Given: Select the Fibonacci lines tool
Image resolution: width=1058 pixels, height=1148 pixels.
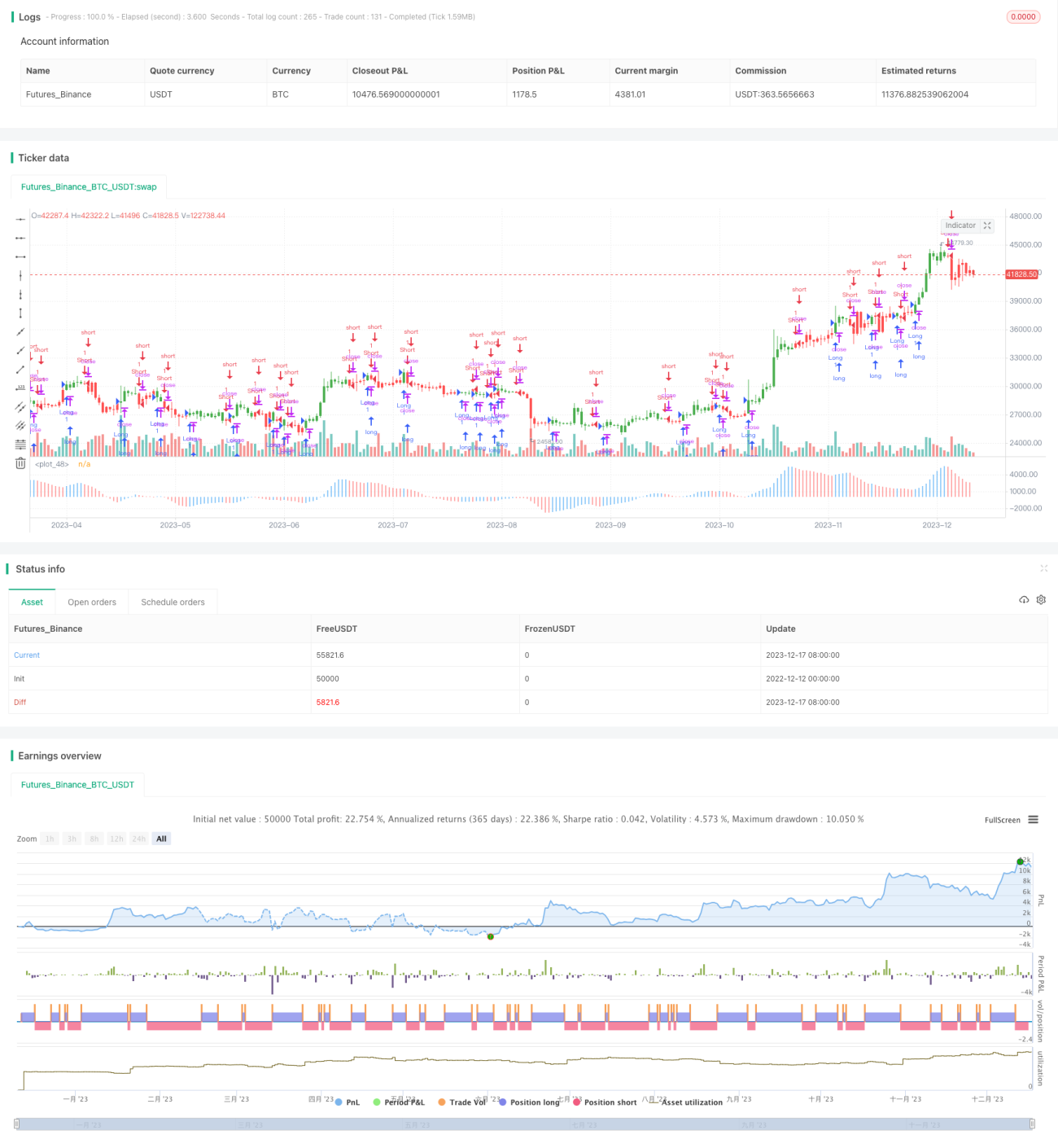Looking at the screenshot, I should [x=20, y=445].
